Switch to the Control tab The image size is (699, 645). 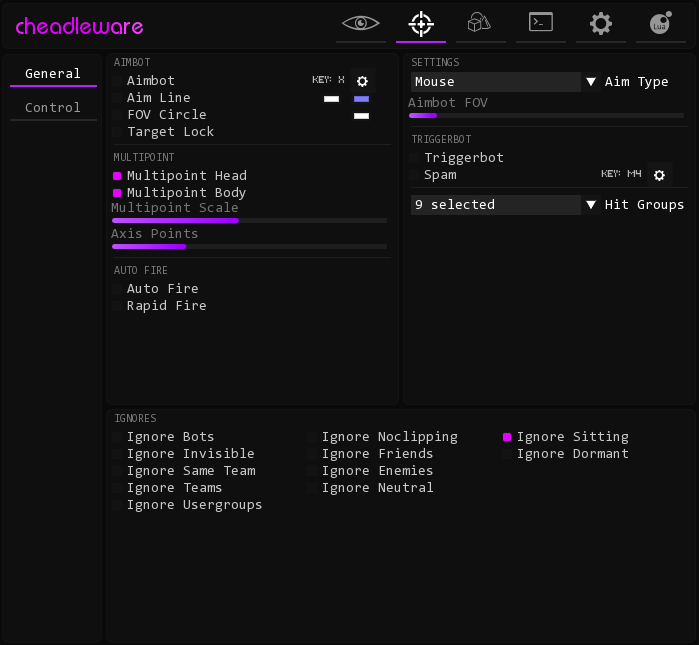(53, 107)
